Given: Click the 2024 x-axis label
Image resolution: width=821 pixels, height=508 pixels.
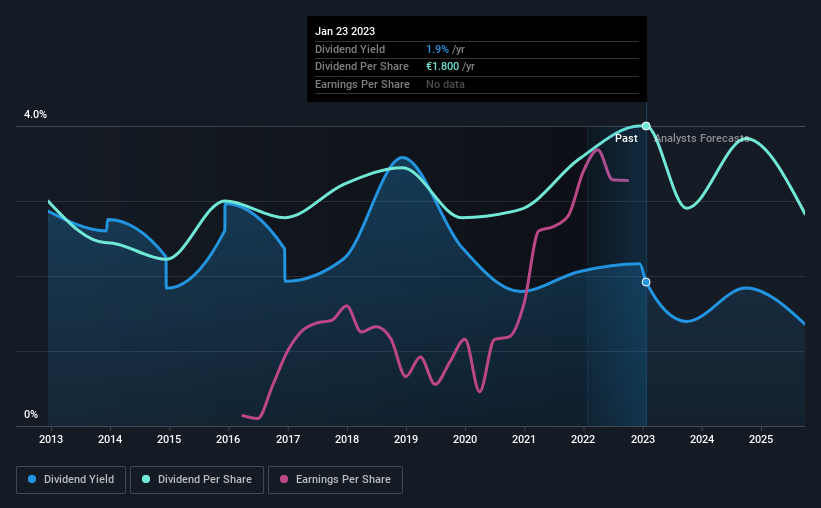Looking at the screenshot, I should [x=702, y=439].
